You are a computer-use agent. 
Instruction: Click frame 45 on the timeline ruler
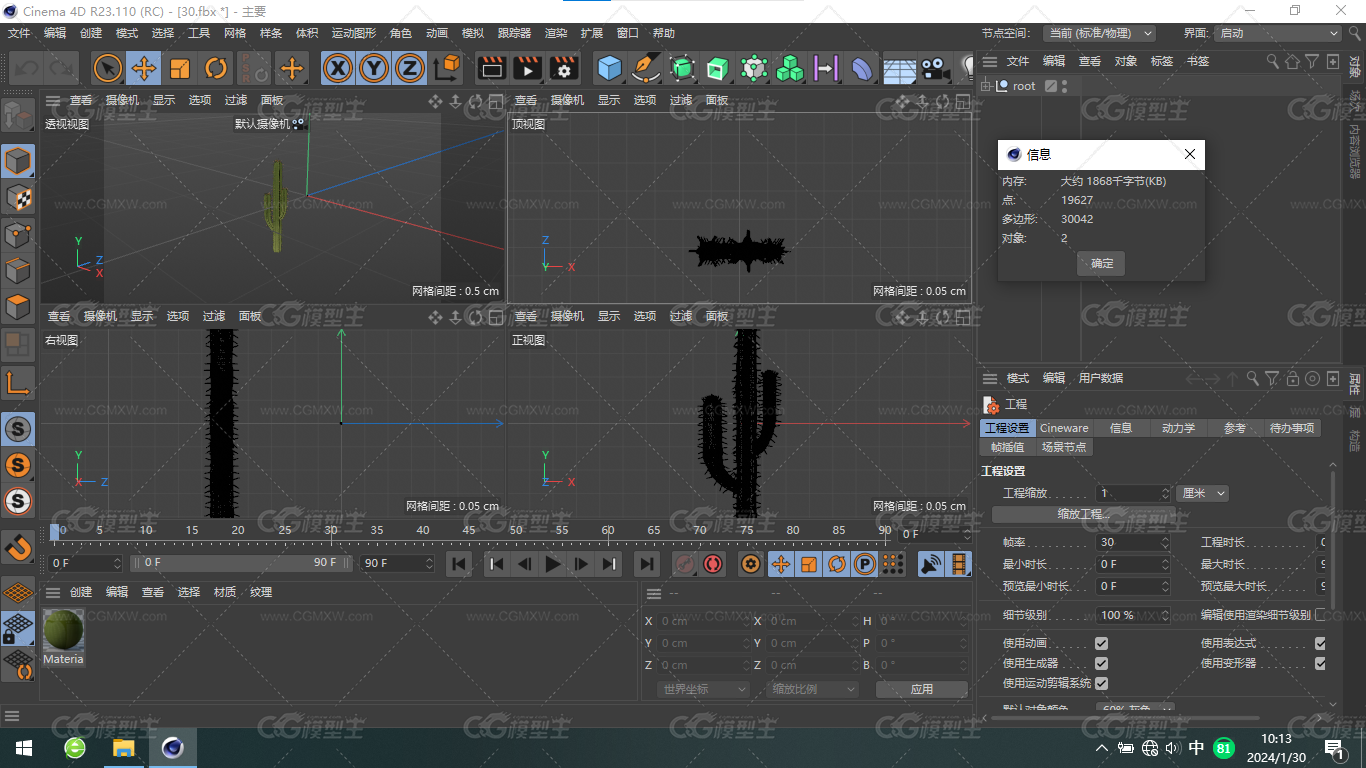pyautogui.click(x=468, y=530)
